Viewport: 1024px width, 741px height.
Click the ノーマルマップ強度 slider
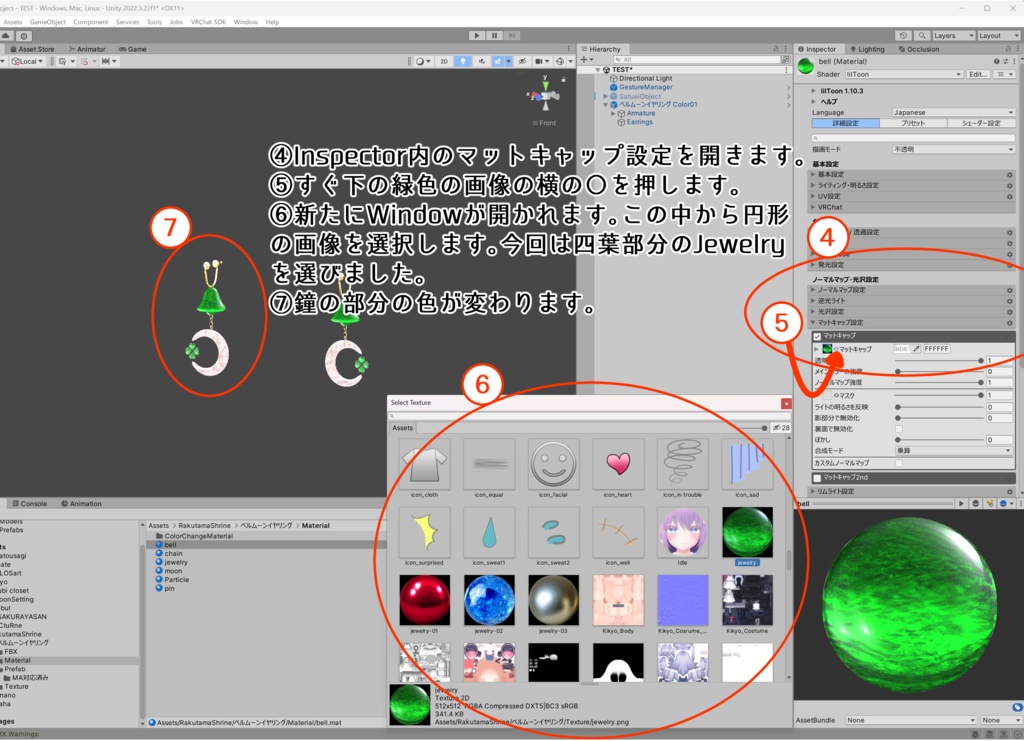click(938, 383)
